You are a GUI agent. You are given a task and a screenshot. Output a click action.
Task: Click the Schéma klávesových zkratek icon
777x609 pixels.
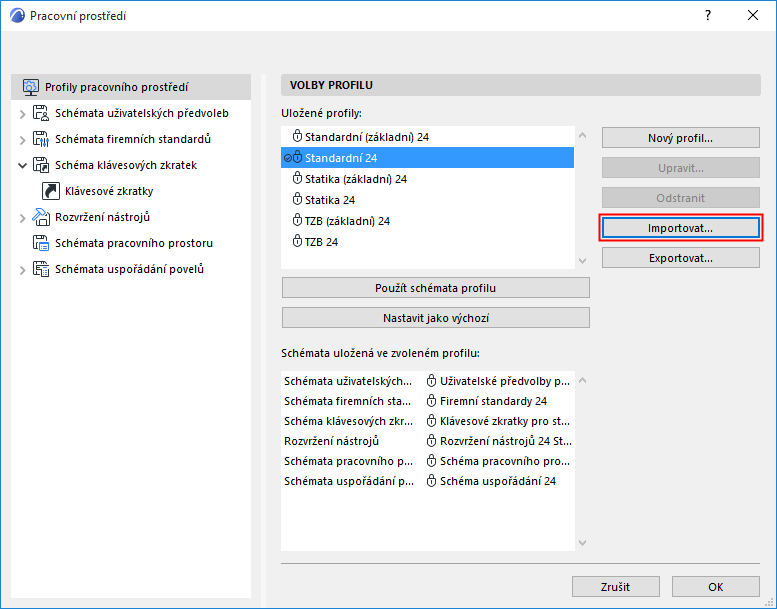[x=41, y=165]
